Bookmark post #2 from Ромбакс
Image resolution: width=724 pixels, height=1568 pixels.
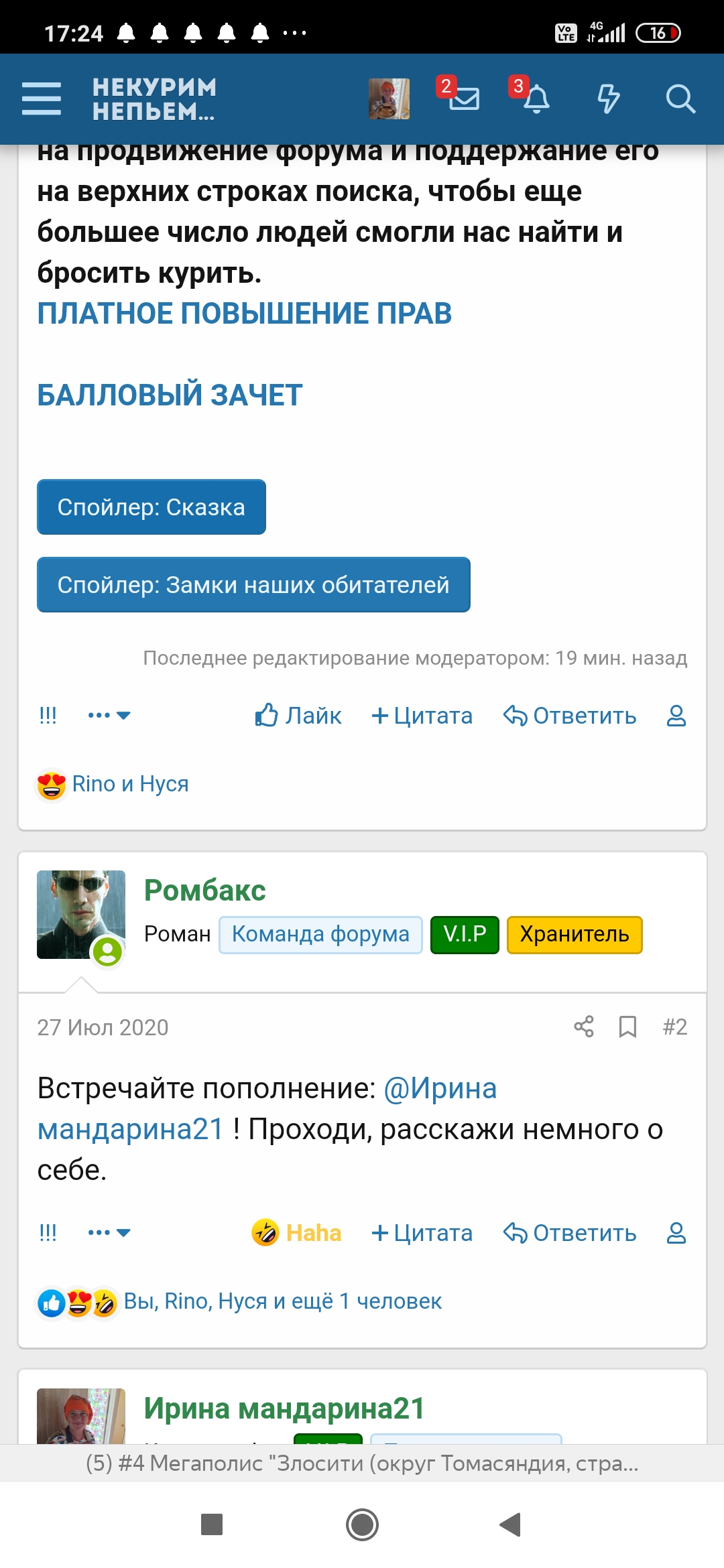coord(627,1027)
